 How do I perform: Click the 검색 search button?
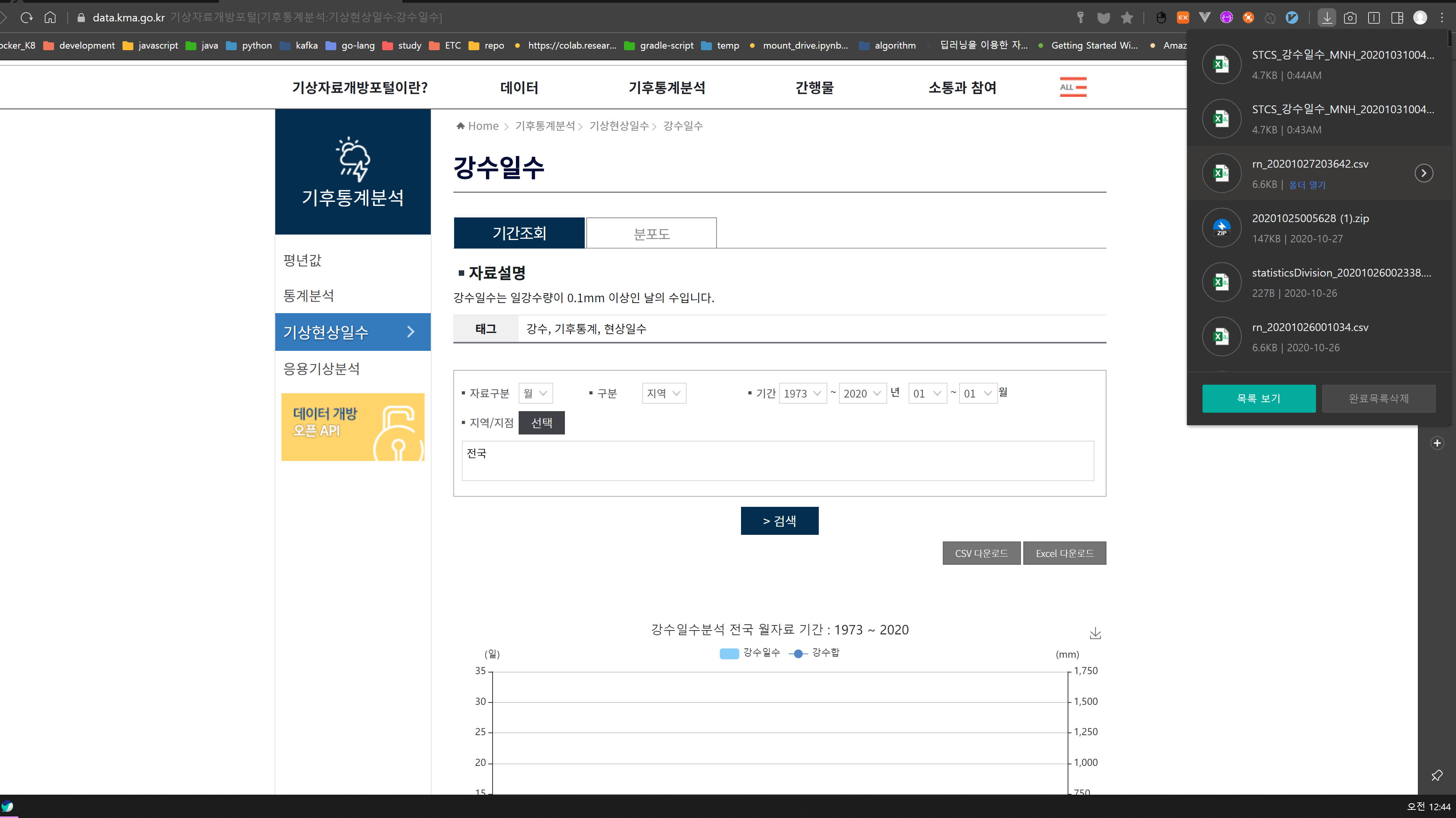[x=780, y=521]
